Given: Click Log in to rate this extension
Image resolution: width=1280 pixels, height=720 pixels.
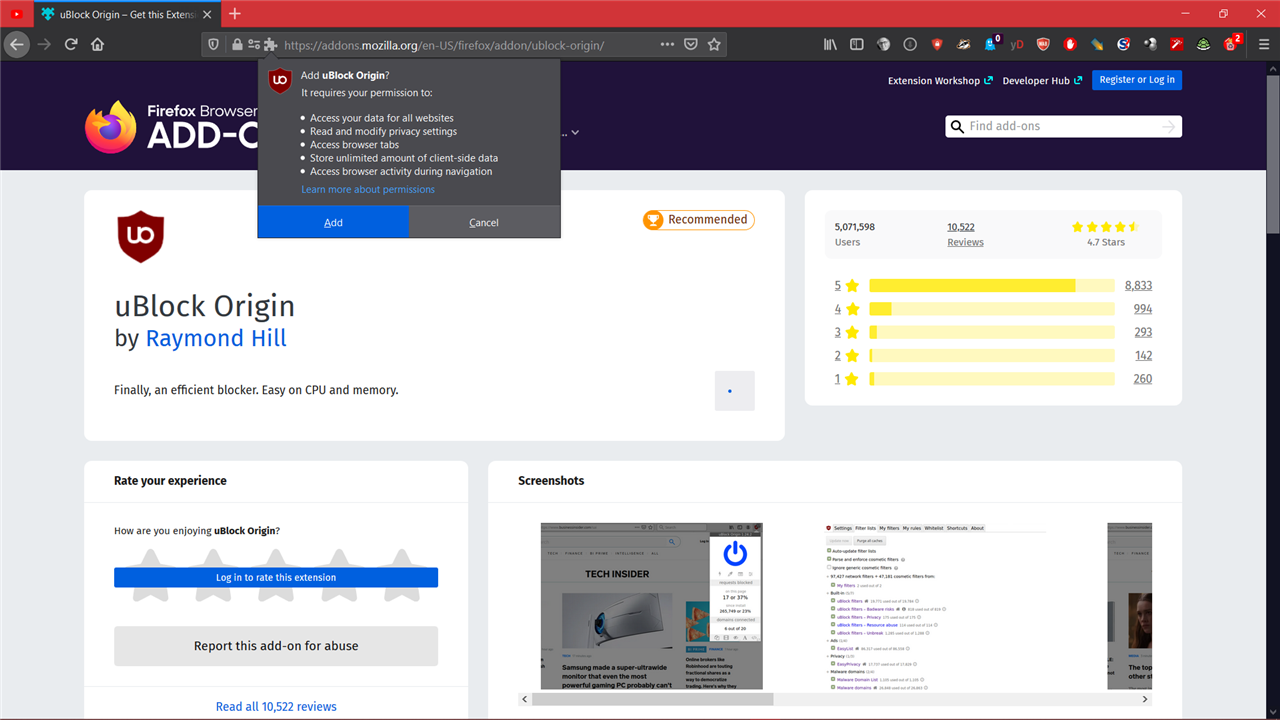Looking at the screenshot, I should click(276, 577).
